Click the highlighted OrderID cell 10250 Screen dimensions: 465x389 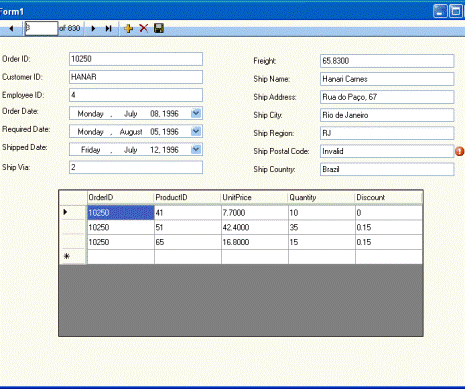coord(121,213)
